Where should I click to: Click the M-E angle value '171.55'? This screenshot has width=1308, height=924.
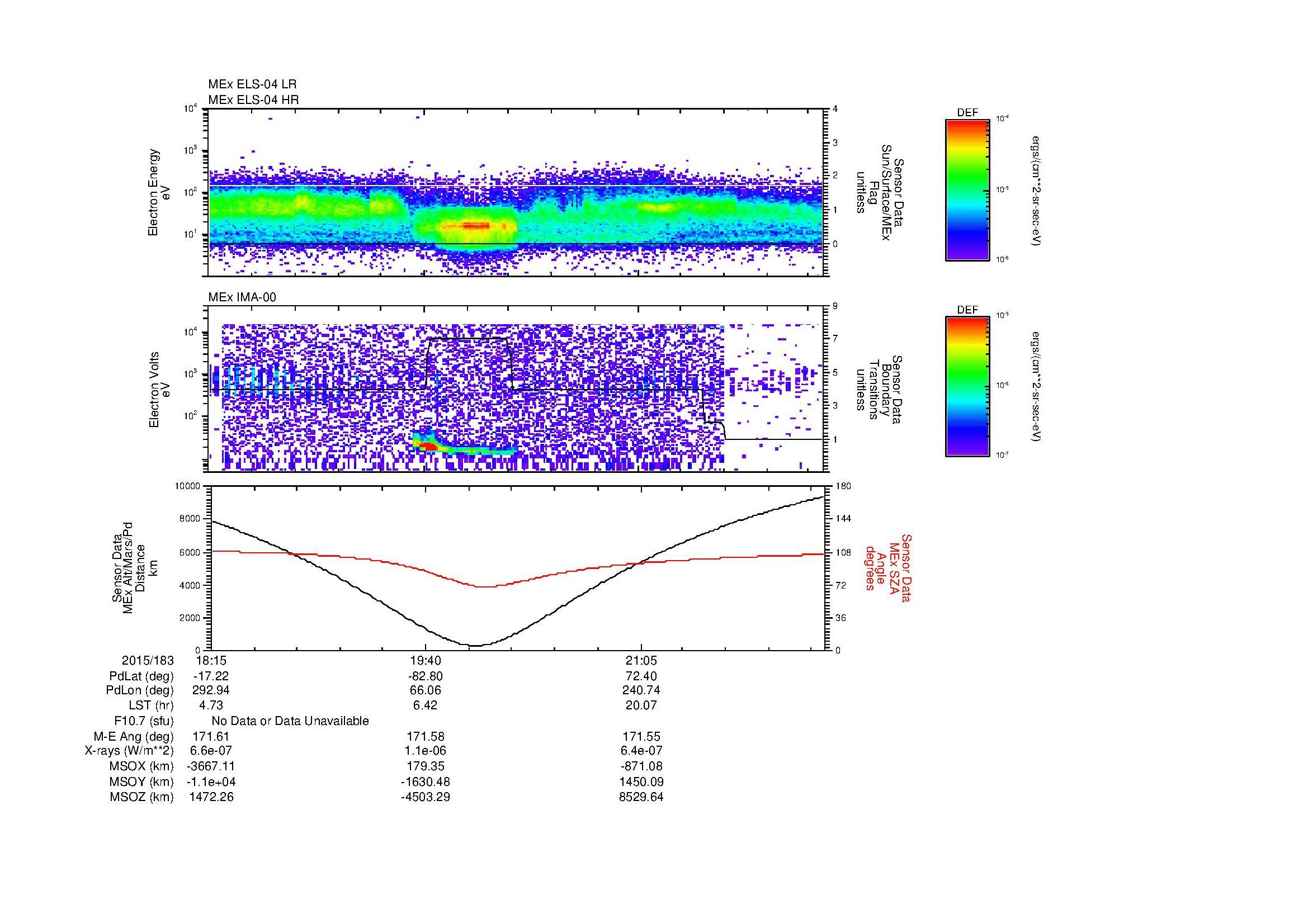(641, 737)
